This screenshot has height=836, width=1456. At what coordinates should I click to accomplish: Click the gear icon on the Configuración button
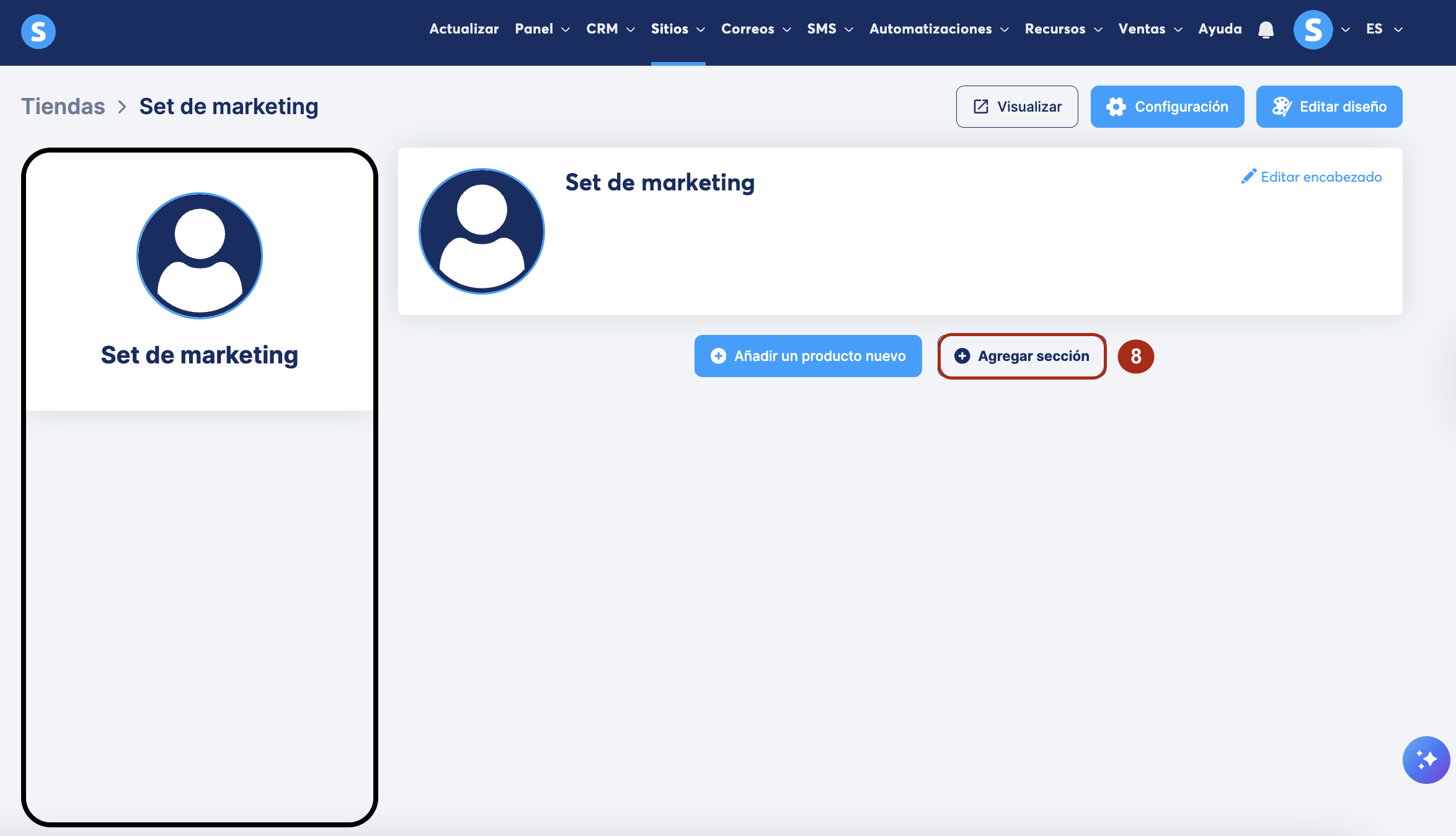point(1116,107)
